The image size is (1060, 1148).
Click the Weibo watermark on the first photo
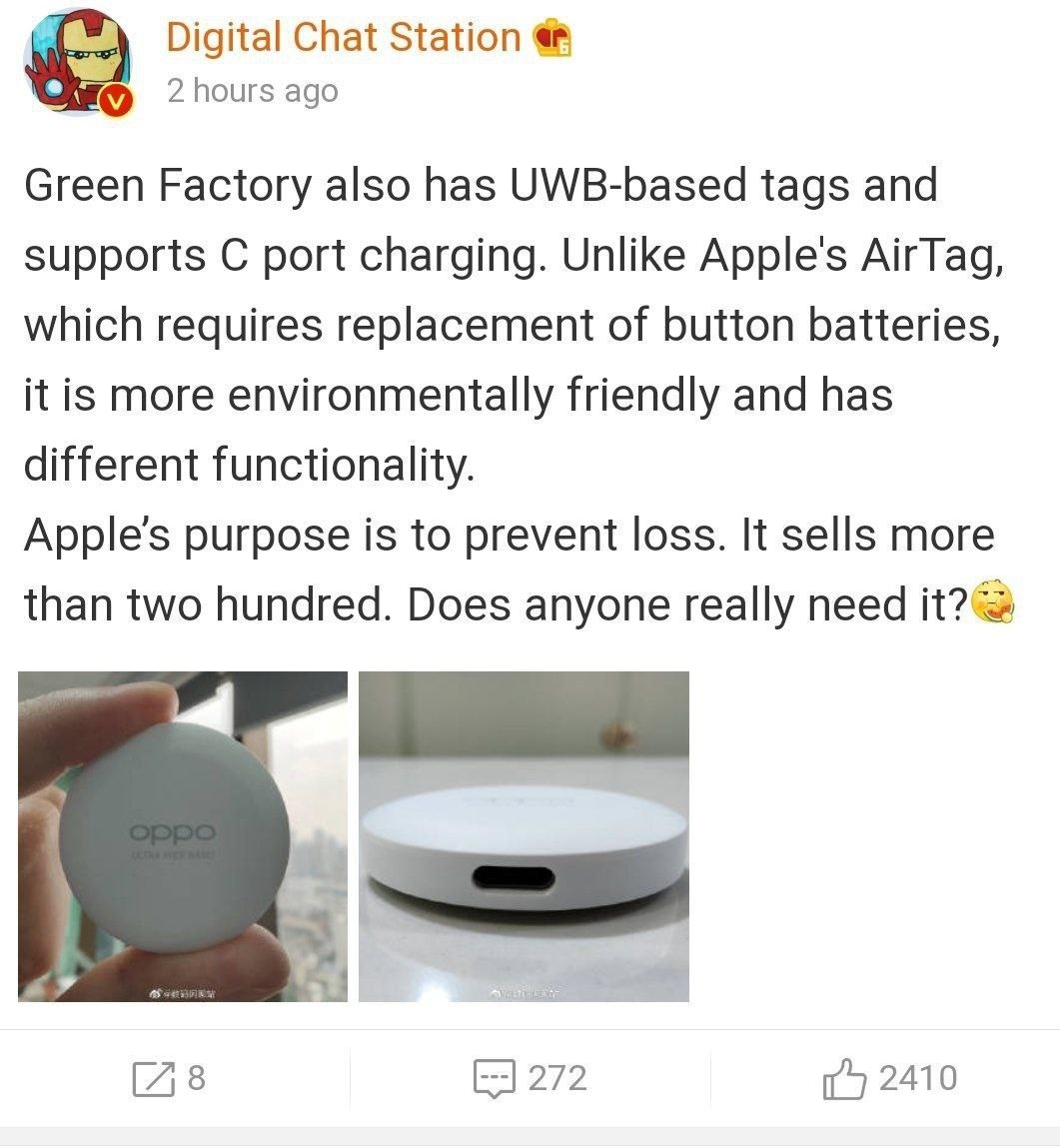click(x=182, y=993)
